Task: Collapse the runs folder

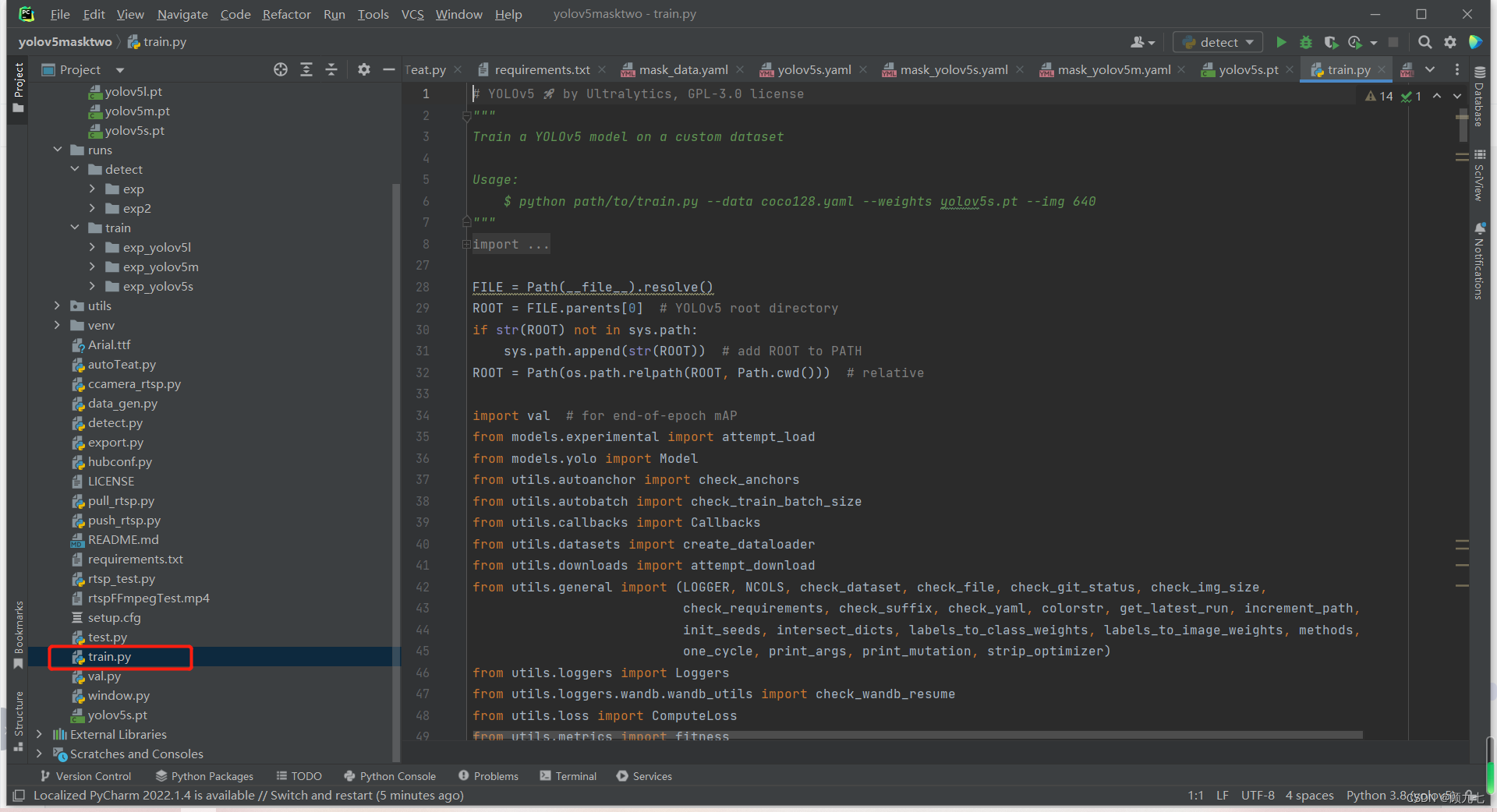Action: pos(58,150)
